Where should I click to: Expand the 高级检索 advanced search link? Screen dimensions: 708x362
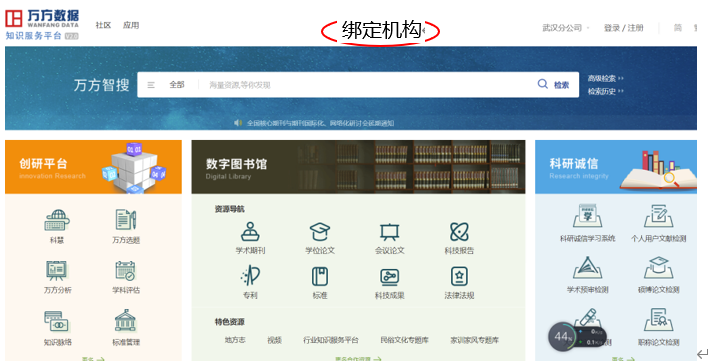605,79
